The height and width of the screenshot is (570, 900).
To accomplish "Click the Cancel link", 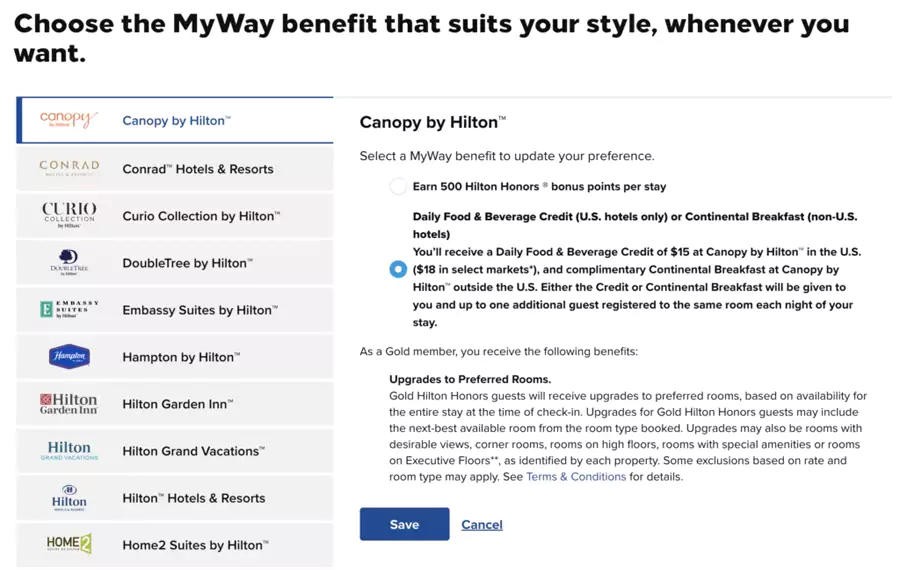I will point(481,525).
